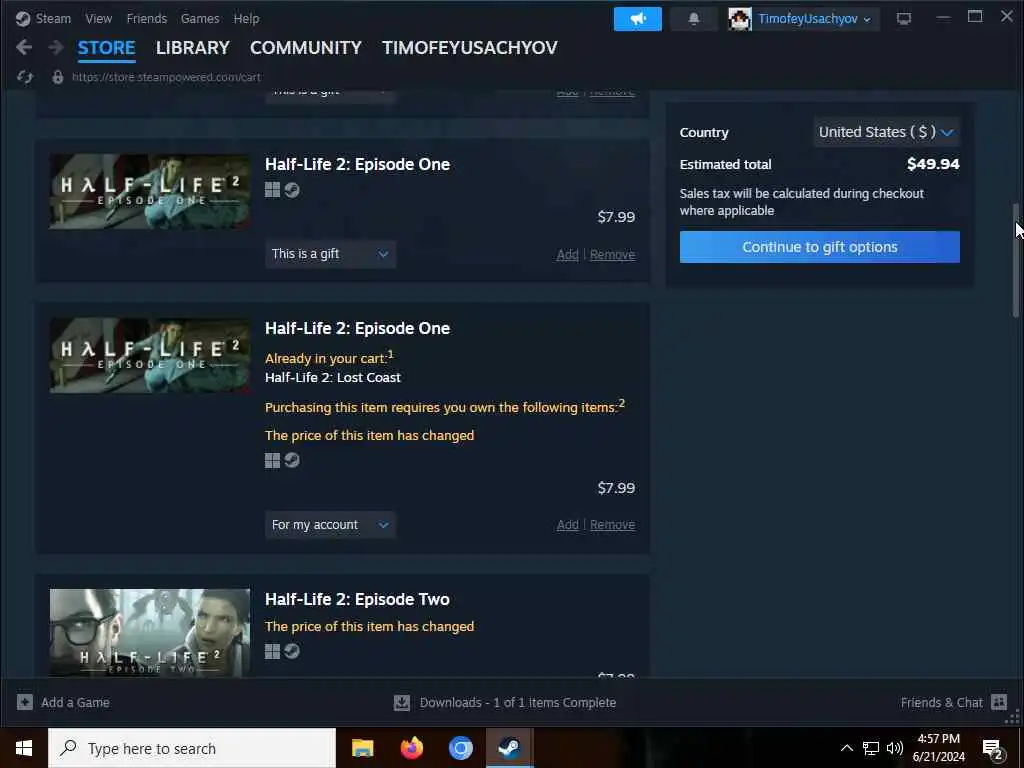Open the Windows notification center icon

pos(992,749)
